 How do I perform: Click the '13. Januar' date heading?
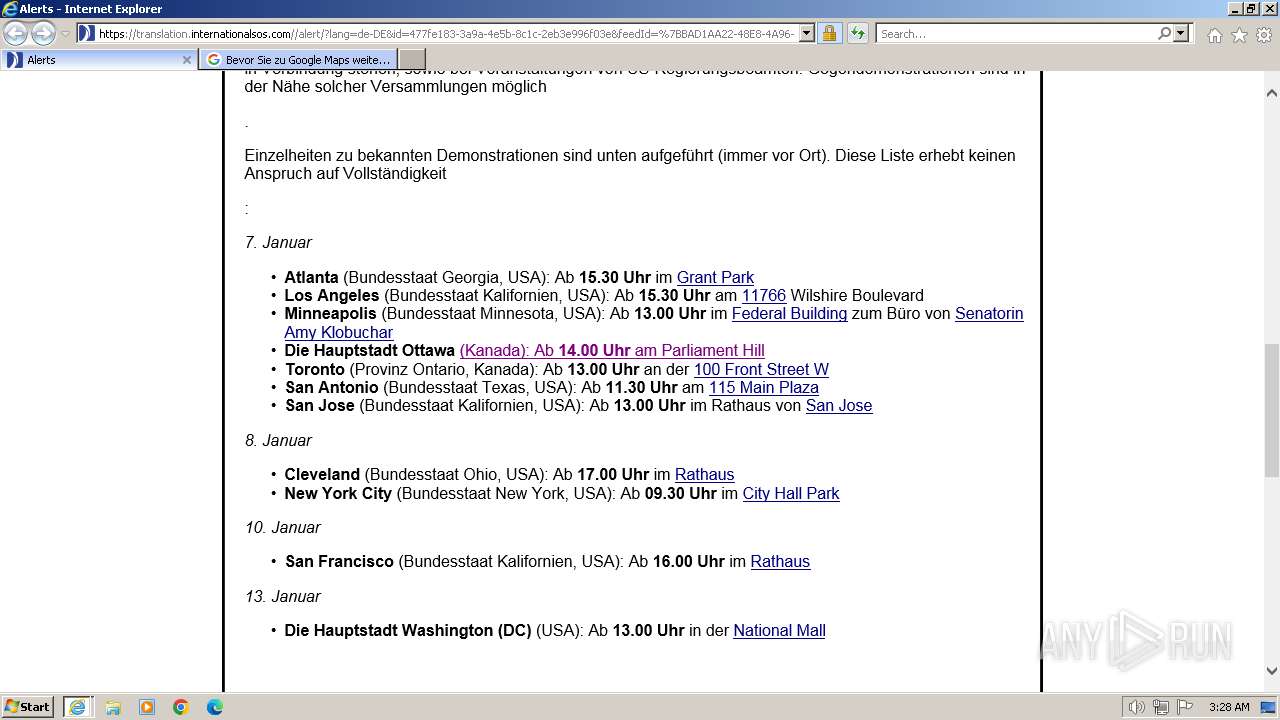(283, 597)
